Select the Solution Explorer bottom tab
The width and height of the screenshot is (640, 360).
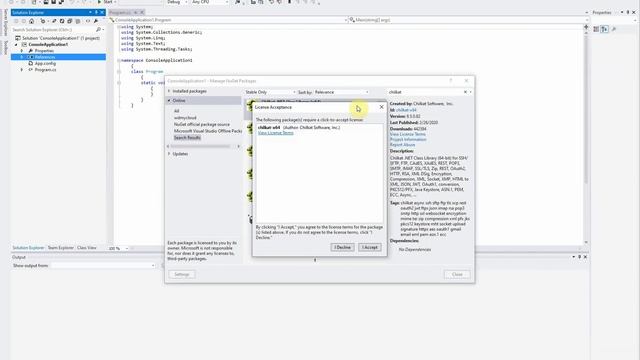point(28,248)
